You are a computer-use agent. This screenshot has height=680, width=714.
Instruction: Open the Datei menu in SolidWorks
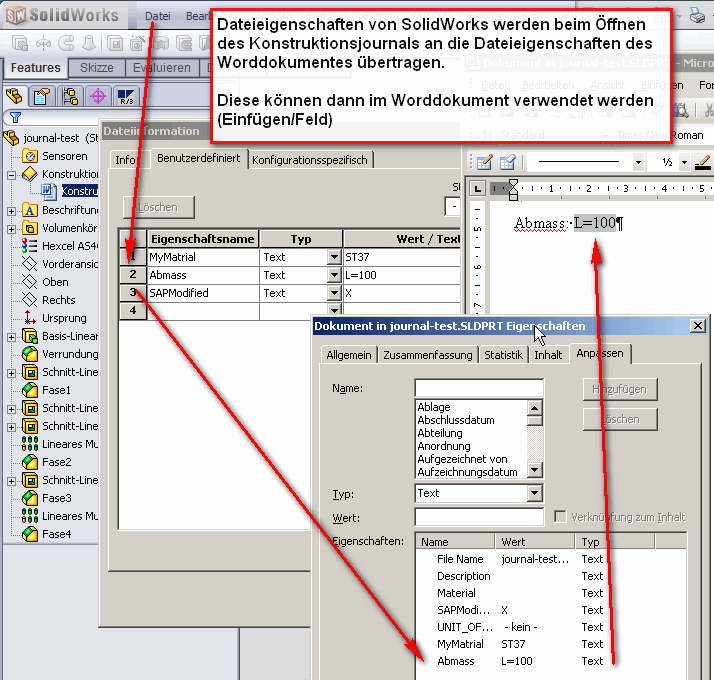(x=158, y=16)
